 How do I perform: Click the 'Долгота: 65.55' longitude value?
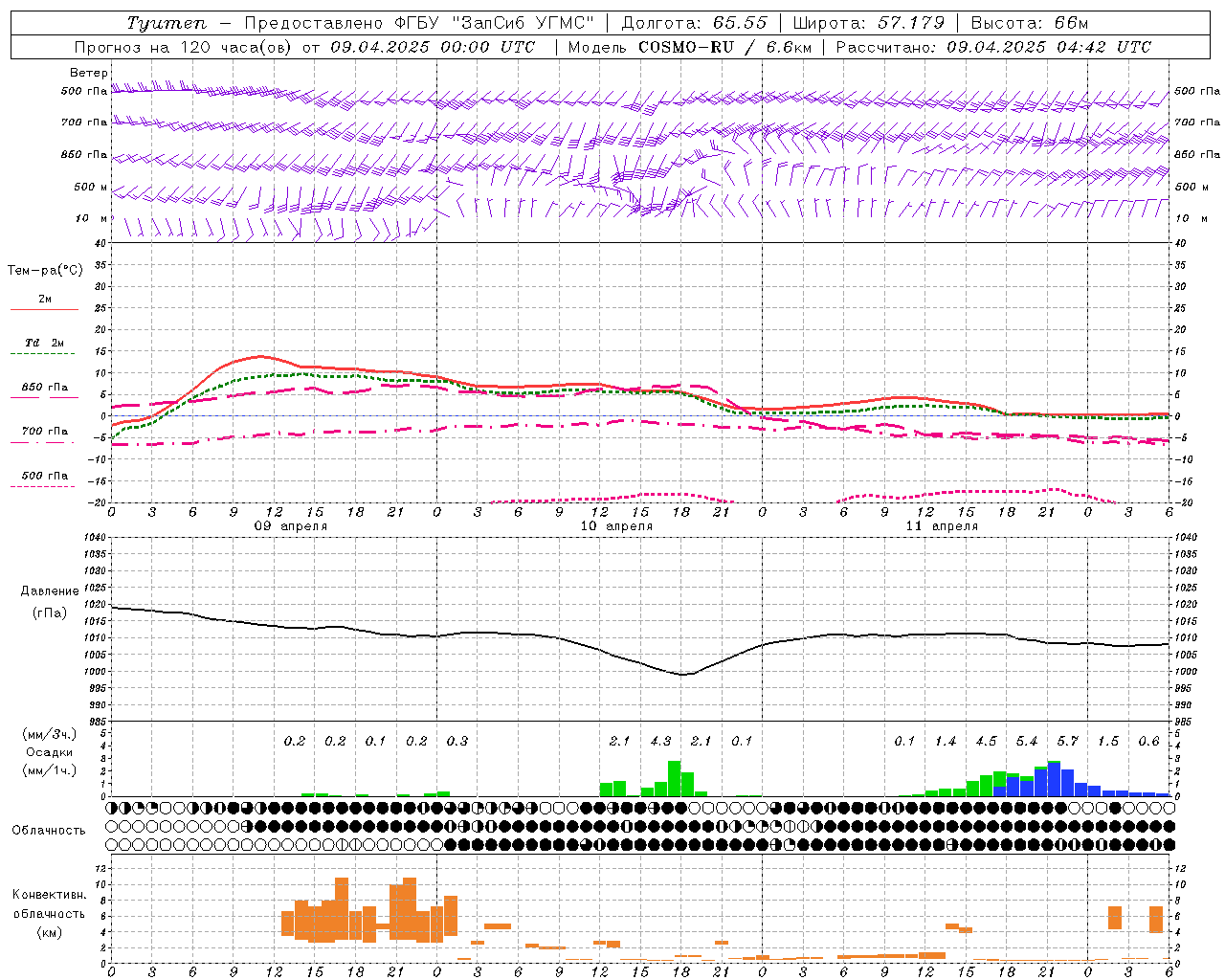pos(694,23)
